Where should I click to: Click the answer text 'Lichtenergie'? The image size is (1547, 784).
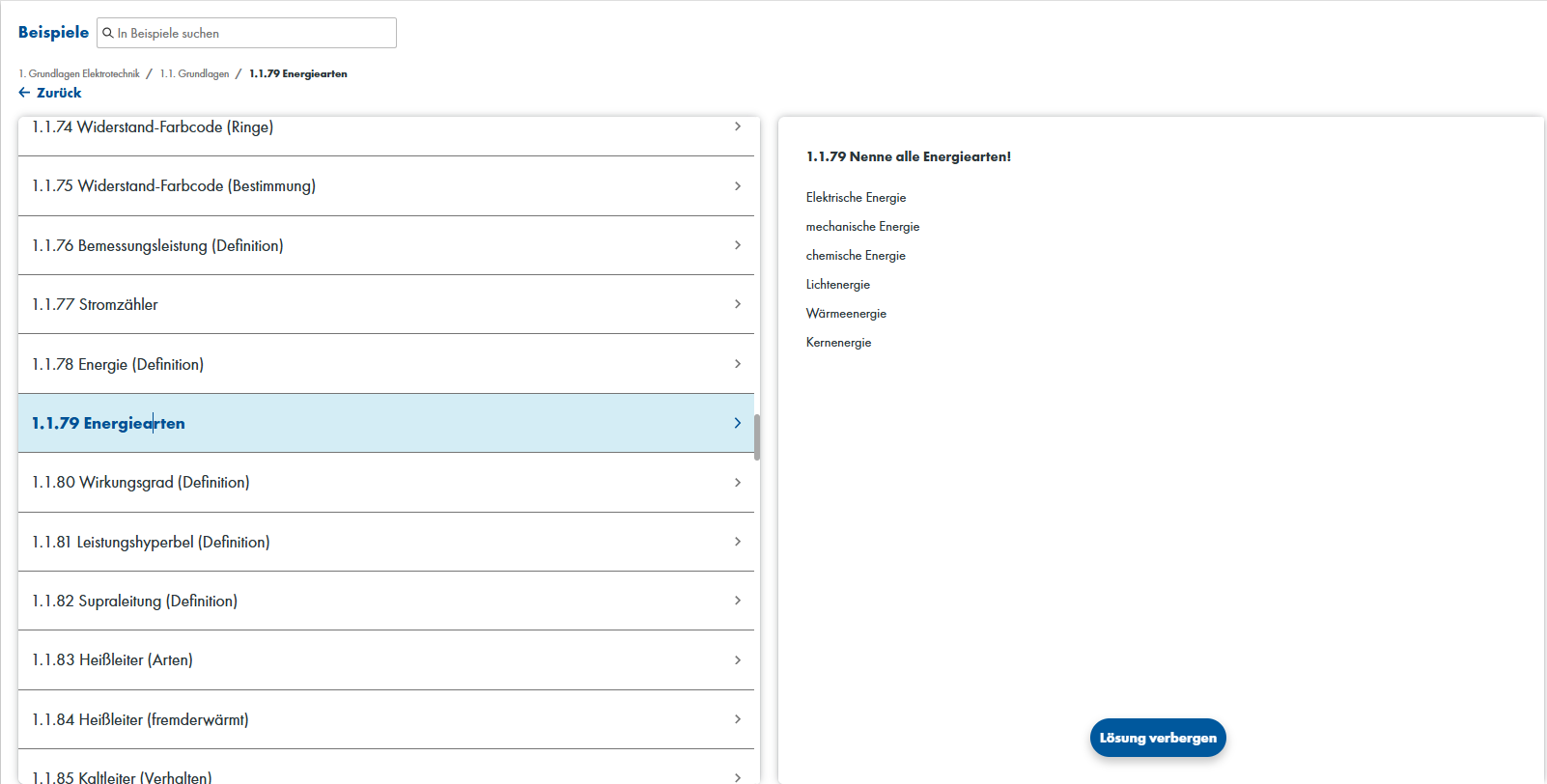tap(838, 284)
